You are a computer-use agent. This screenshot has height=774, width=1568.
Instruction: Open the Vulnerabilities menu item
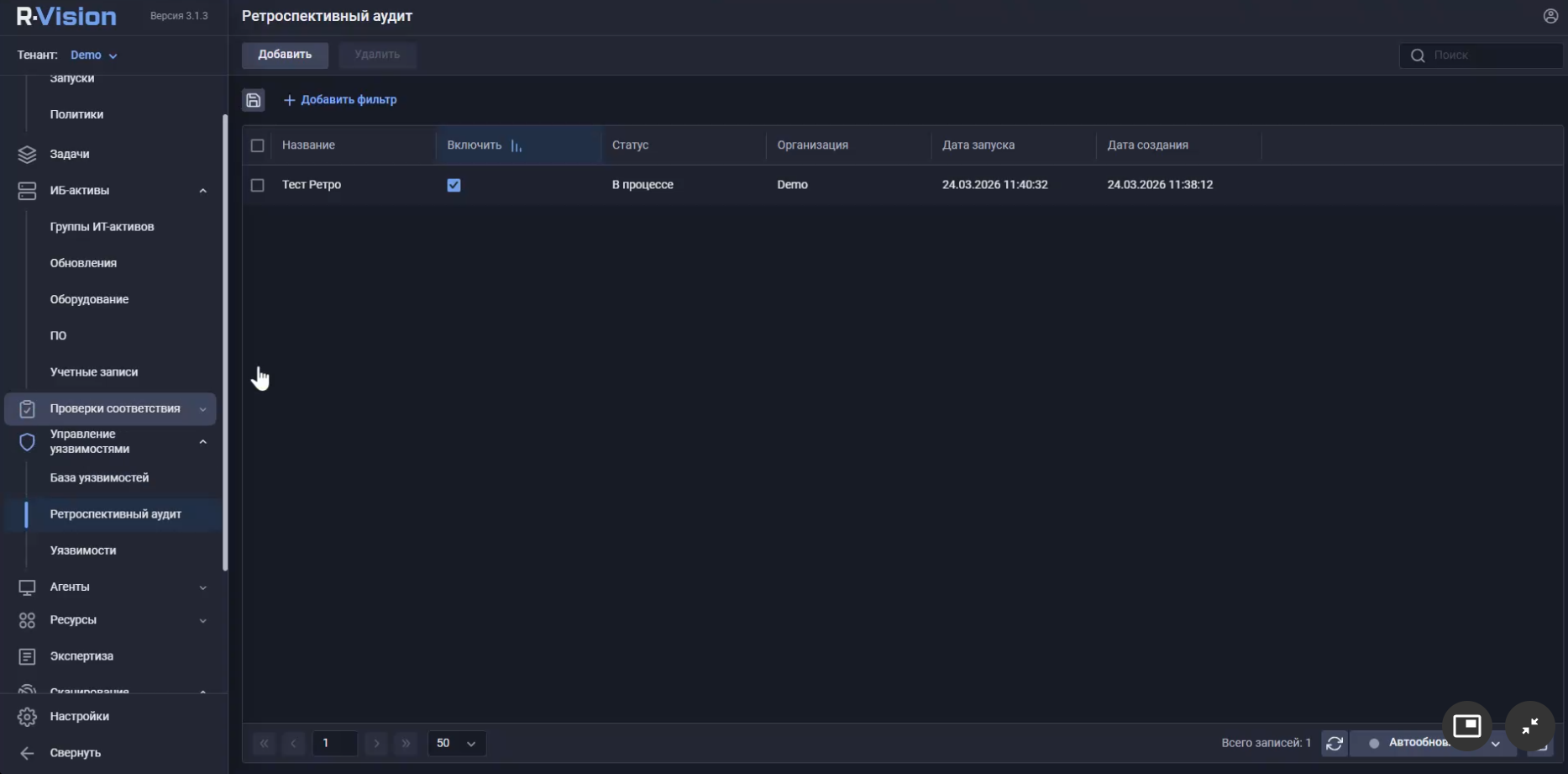tap(83, 550)
